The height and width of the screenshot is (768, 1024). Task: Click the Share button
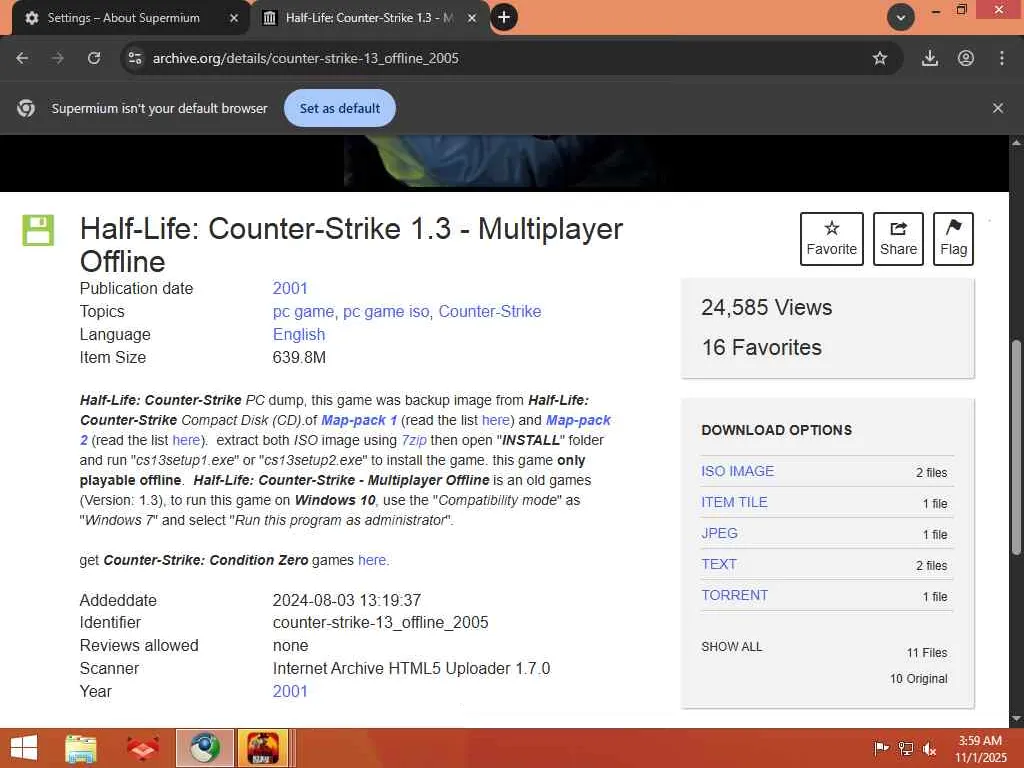pyautogui.click(x=898, y=239)
